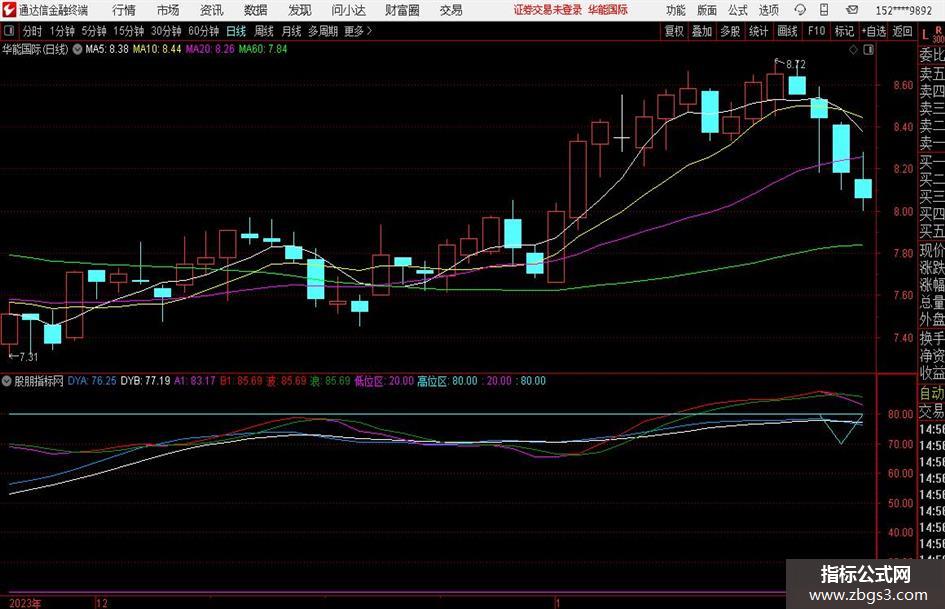Click the 自动 label in the side panel
The image size is (945, 609).
coord(932,393)
